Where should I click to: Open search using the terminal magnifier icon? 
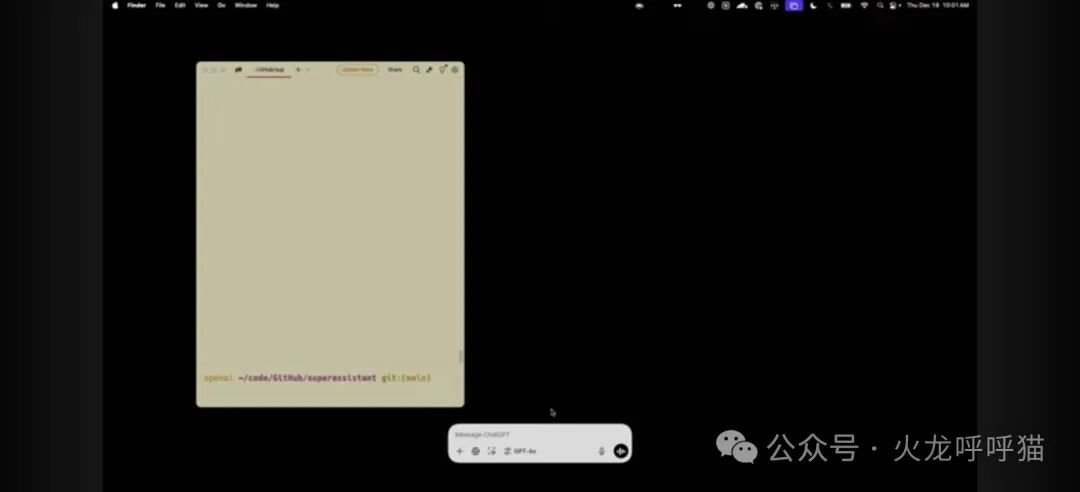point(416,70)
